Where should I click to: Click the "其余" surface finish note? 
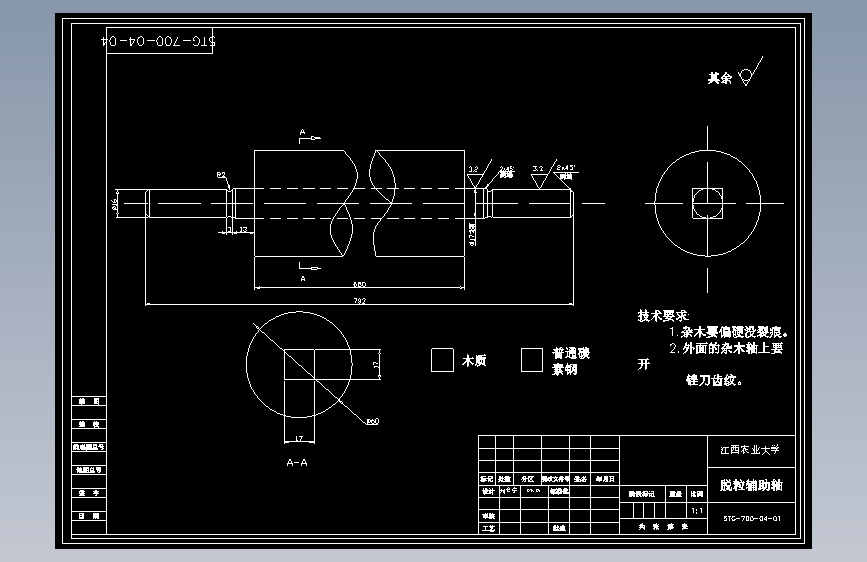tap(719, 79)
